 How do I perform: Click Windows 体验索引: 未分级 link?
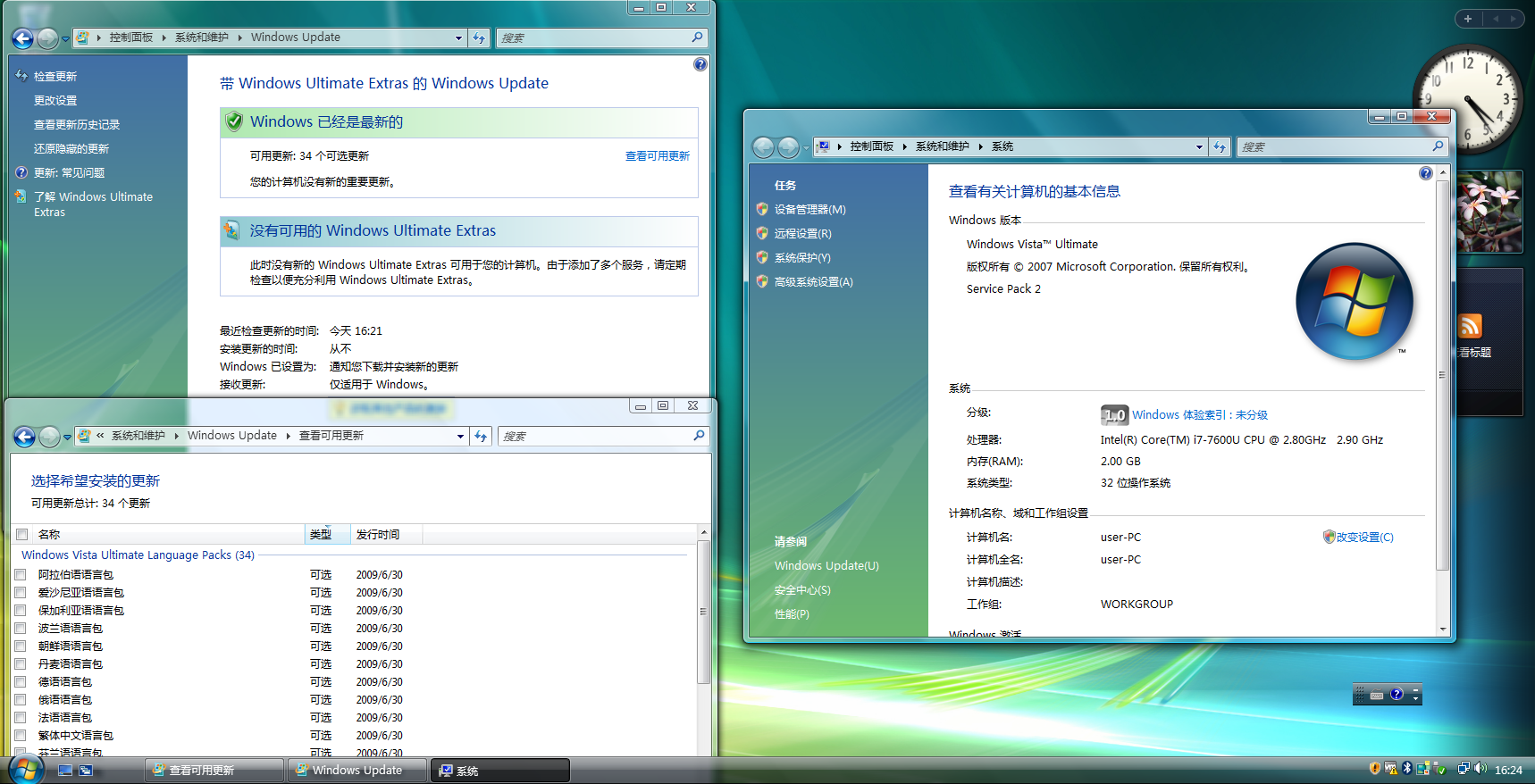click(x=1200, y=415)
